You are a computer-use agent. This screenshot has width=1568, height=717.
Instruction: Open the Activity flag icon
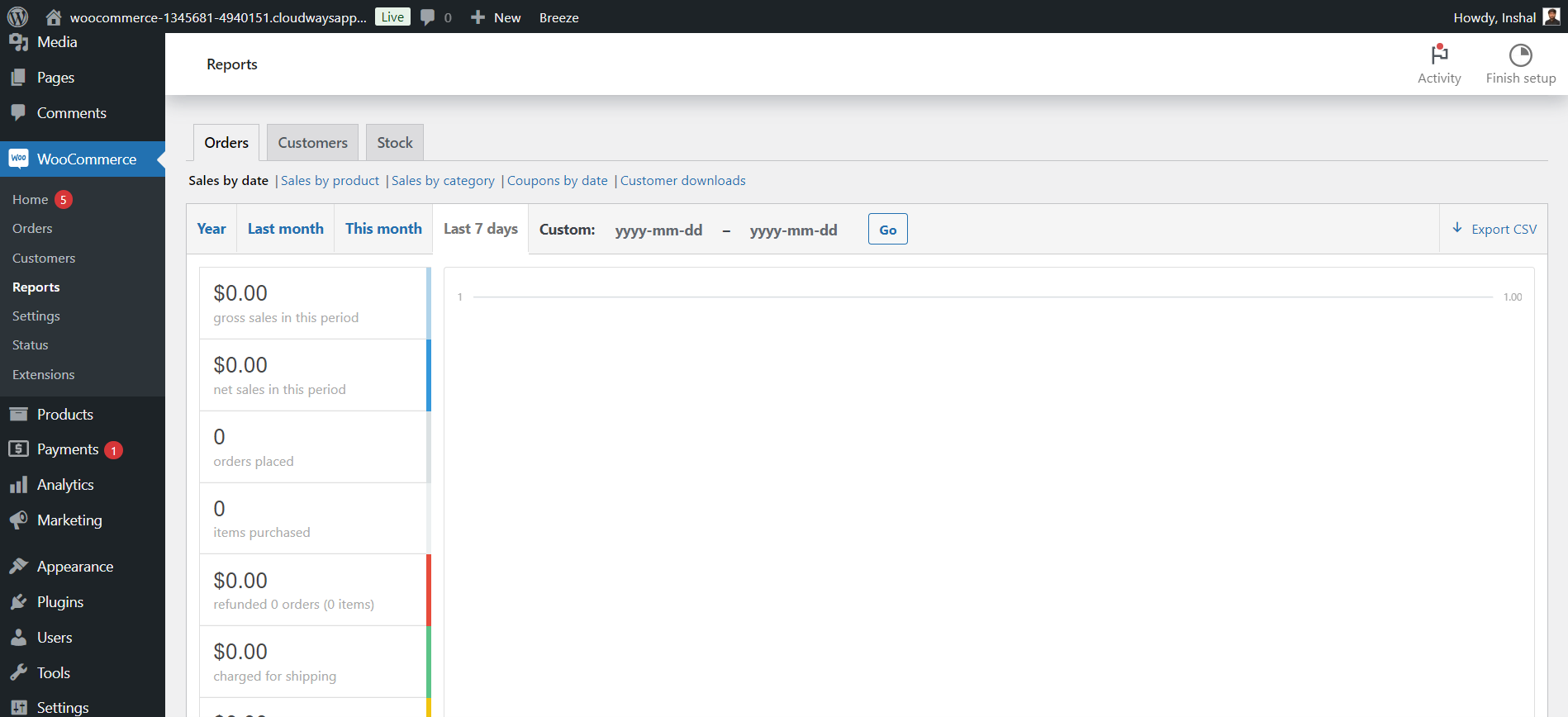[1439, 55]
